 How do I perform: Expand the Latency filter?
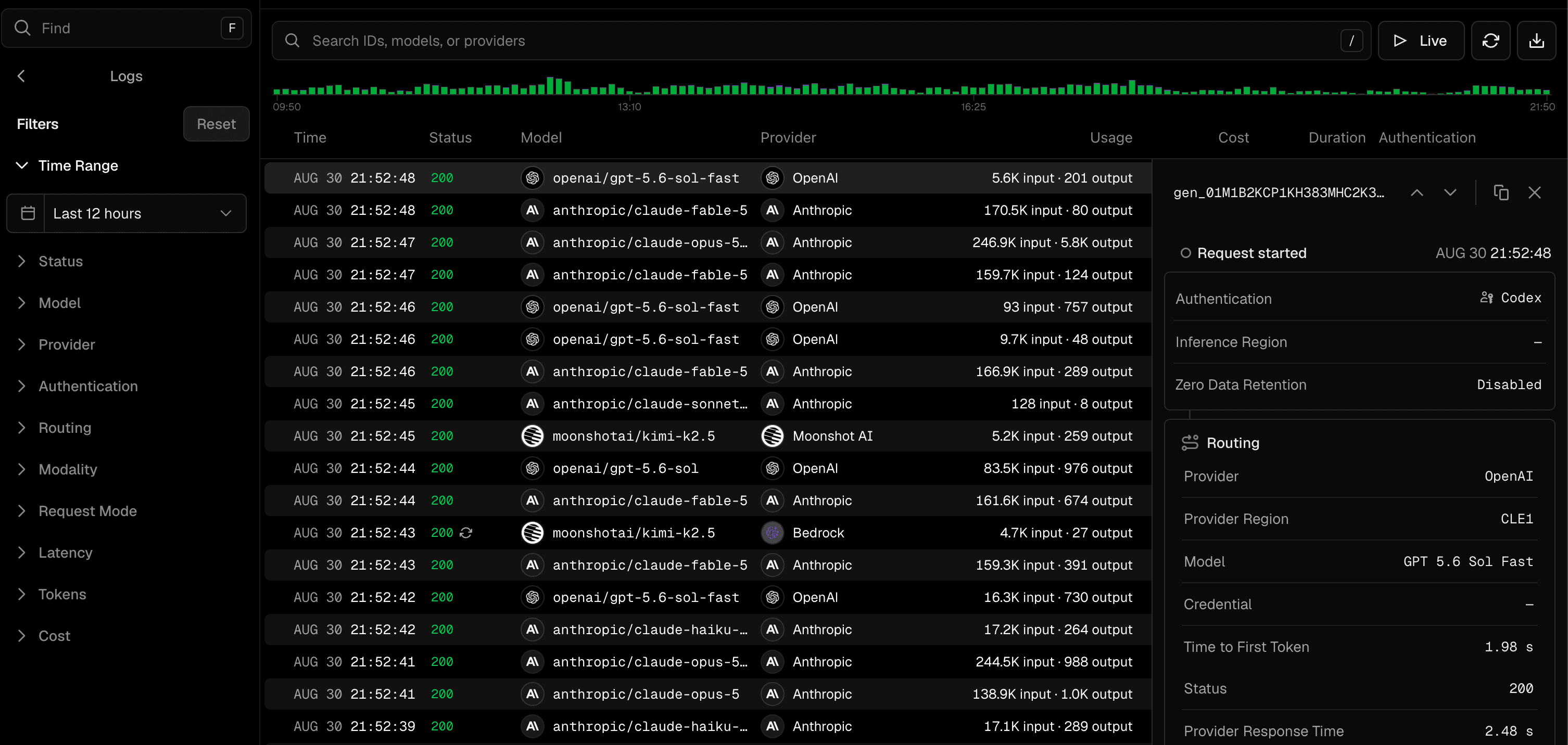click(54, 553)
